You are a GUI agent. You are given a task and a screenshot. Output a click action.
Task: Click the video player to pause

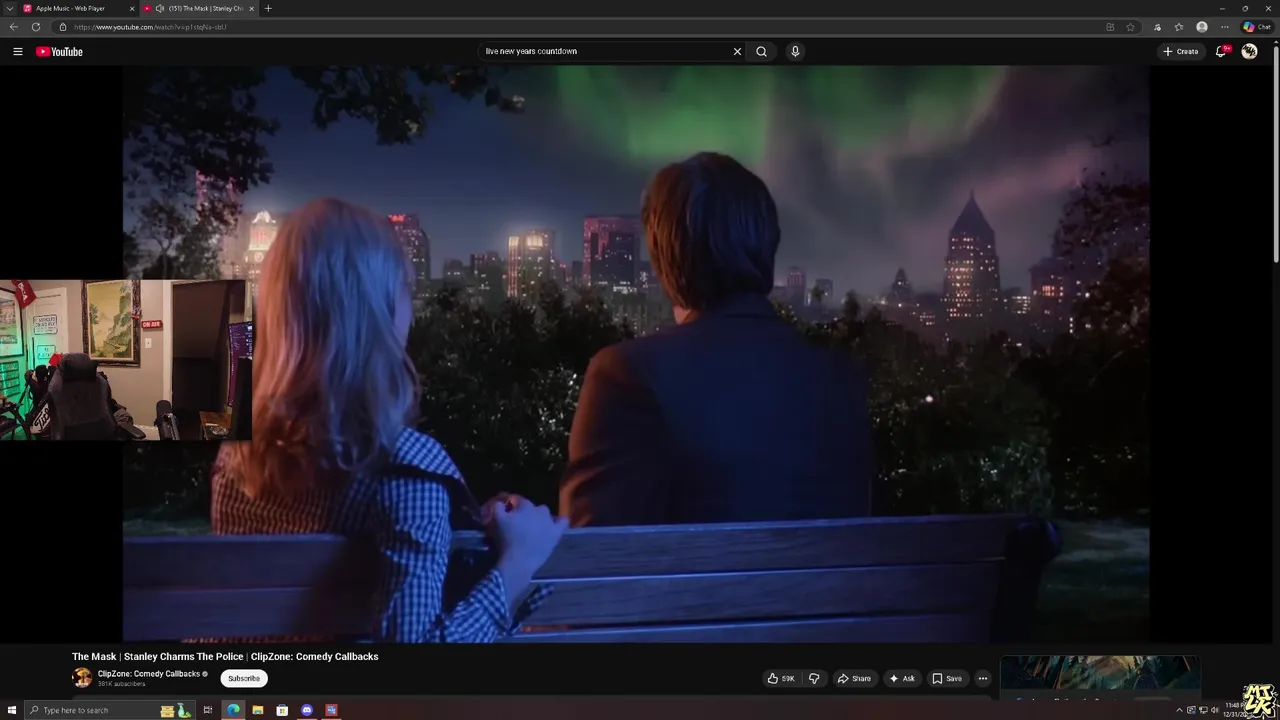[636, 354]
